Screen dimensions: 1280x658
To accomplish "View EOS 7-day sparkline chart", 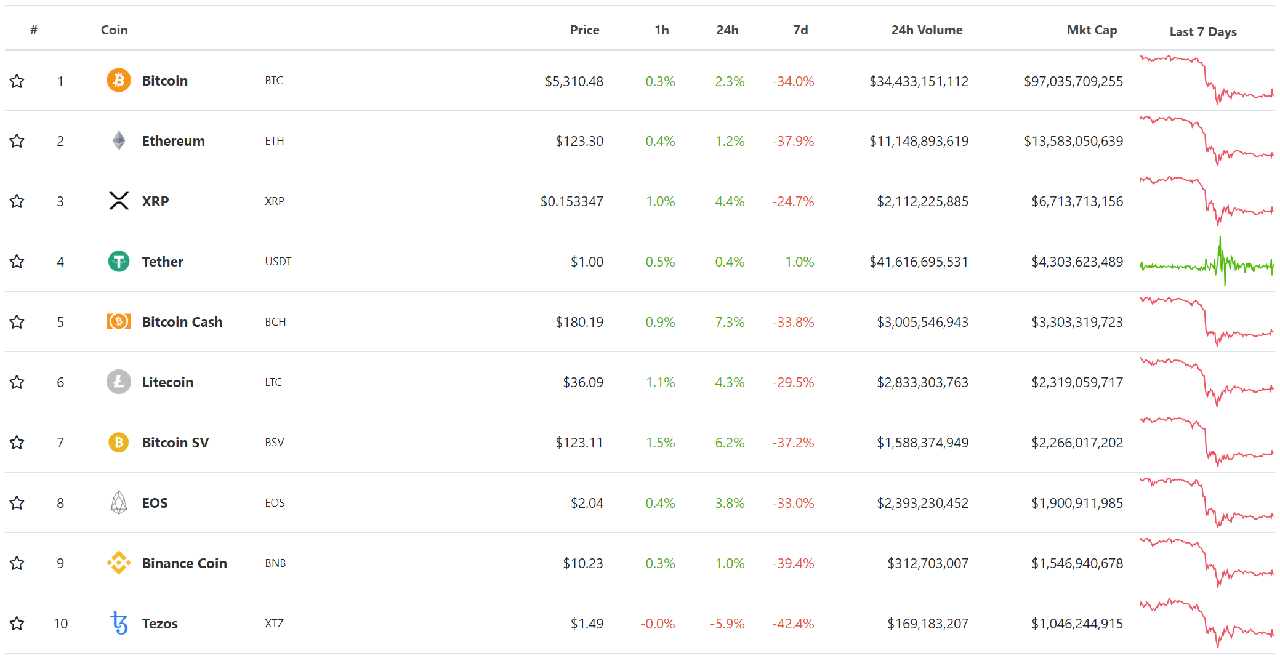I will (x=1206, y=503).
